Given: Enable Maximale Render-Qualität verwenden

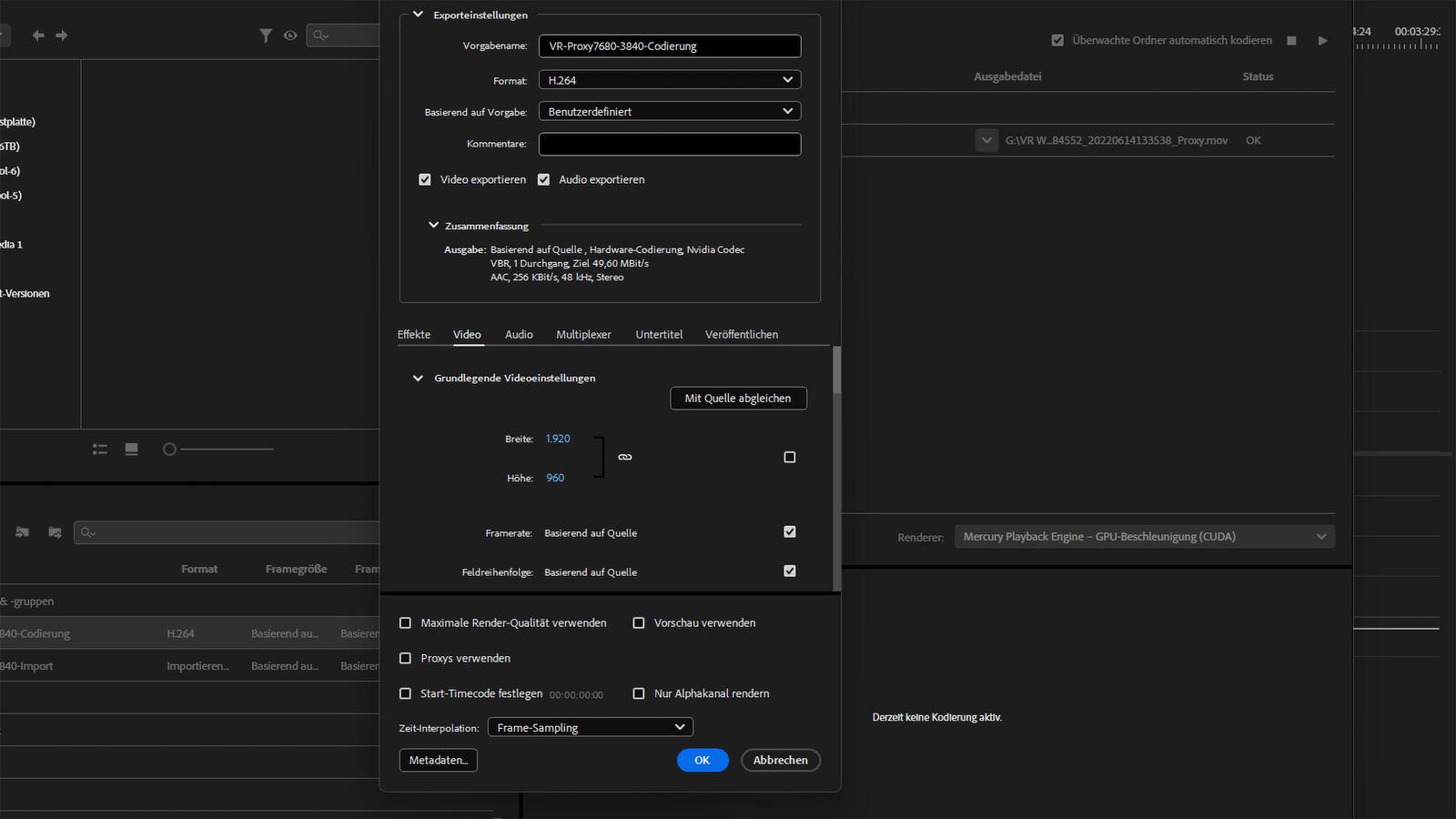Looking at the screenshot, I should click(x=405, y=622).
